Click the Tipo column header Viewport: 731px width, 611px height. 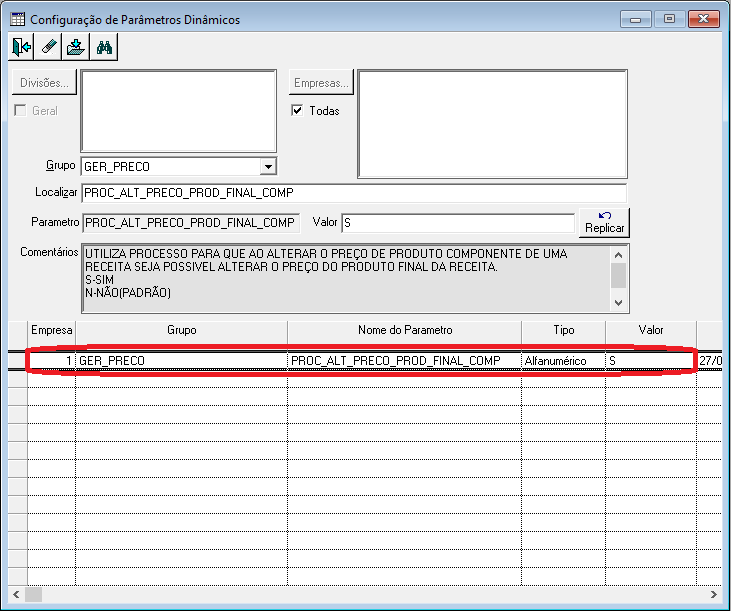click(564, 330)
